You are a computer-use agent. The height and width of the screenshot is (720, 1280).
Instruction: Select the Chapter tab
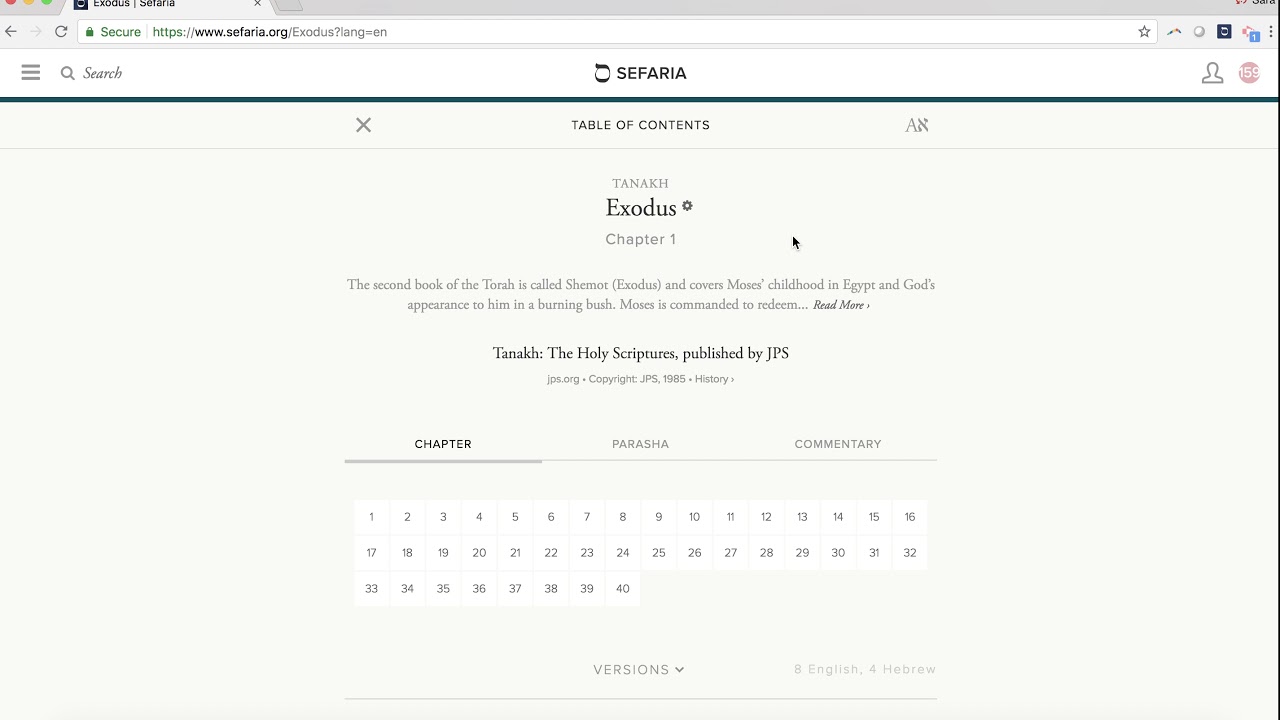point(443,444)
